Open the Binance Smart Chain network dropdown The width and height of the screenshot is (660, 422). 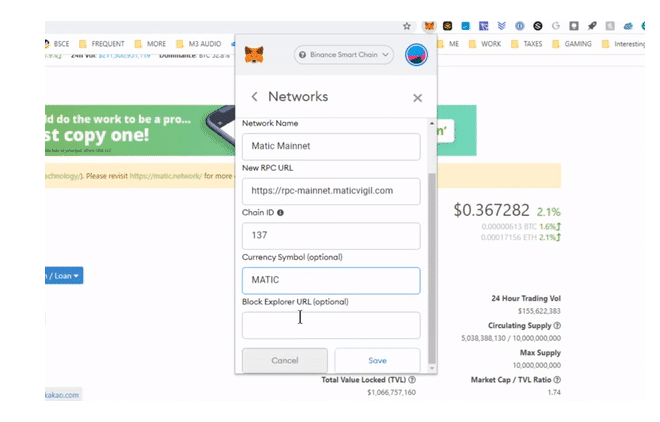point(343,55)
